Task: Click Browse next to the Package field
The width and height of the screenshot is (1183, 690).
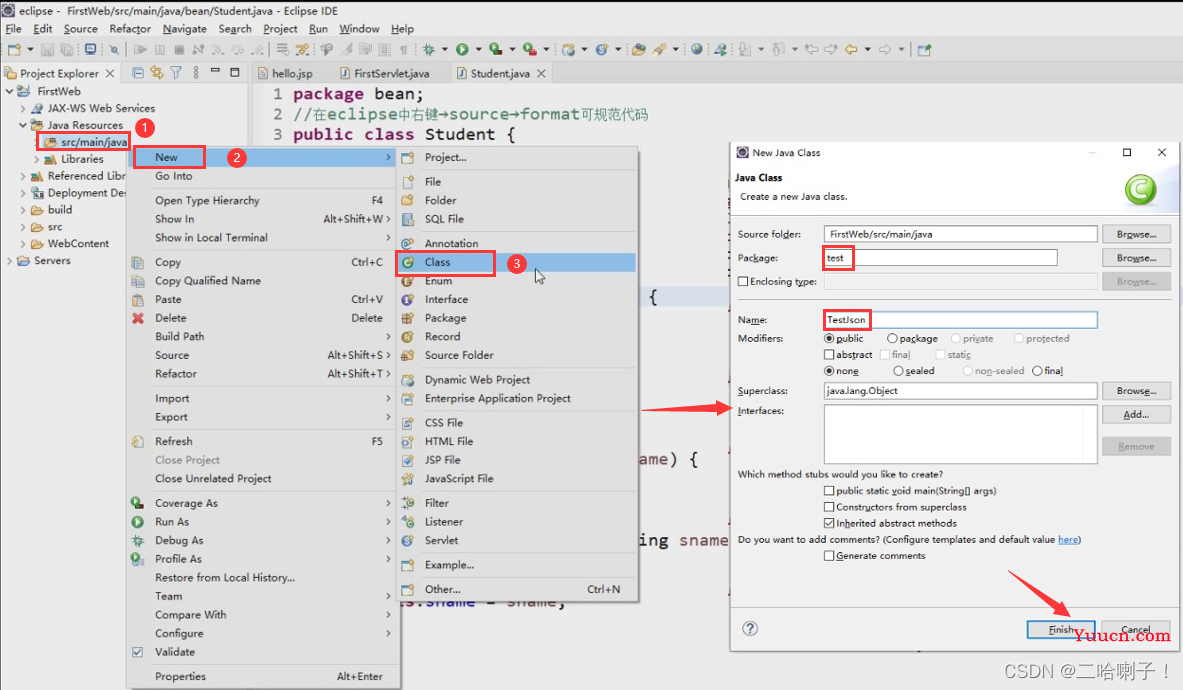Action: click(1136, 258)
